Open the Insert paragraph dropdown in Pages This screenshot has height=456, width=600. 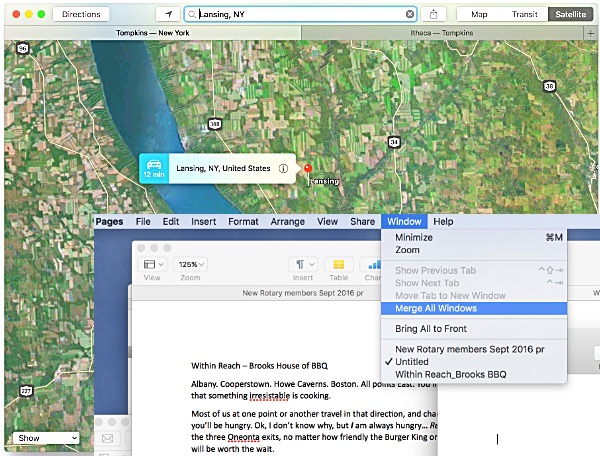coord(302,265)
